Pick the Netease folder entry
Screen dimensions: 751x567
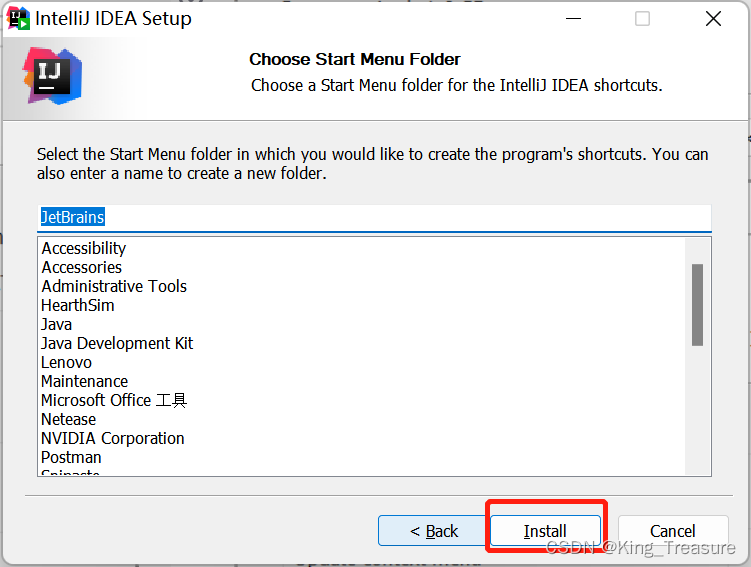point(68,420)
